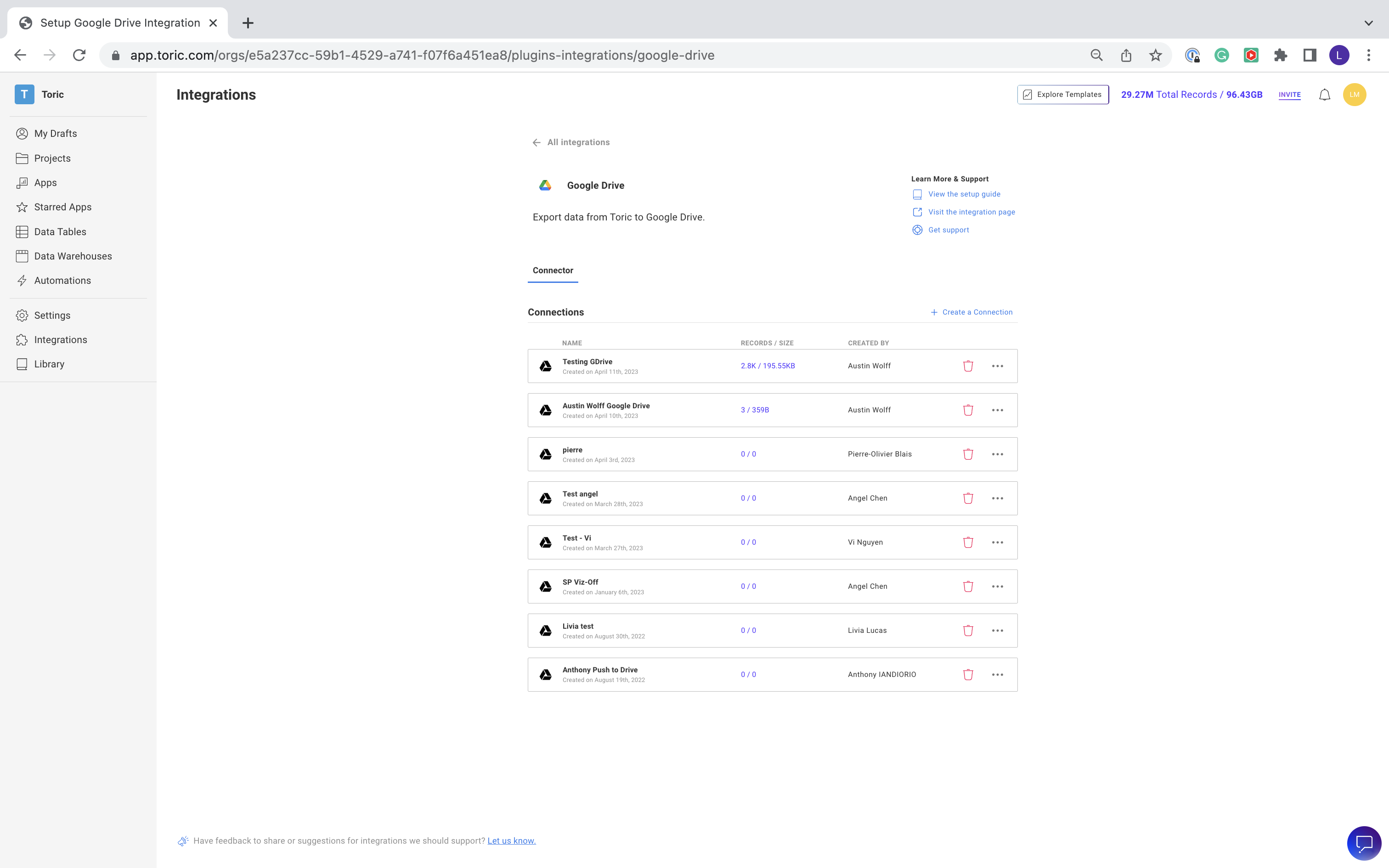The height and width of the screenshot is (868, 1389).
Task: Open three-dot menu for Test angel
Action: pyautogui.click(x=998, y=498)
